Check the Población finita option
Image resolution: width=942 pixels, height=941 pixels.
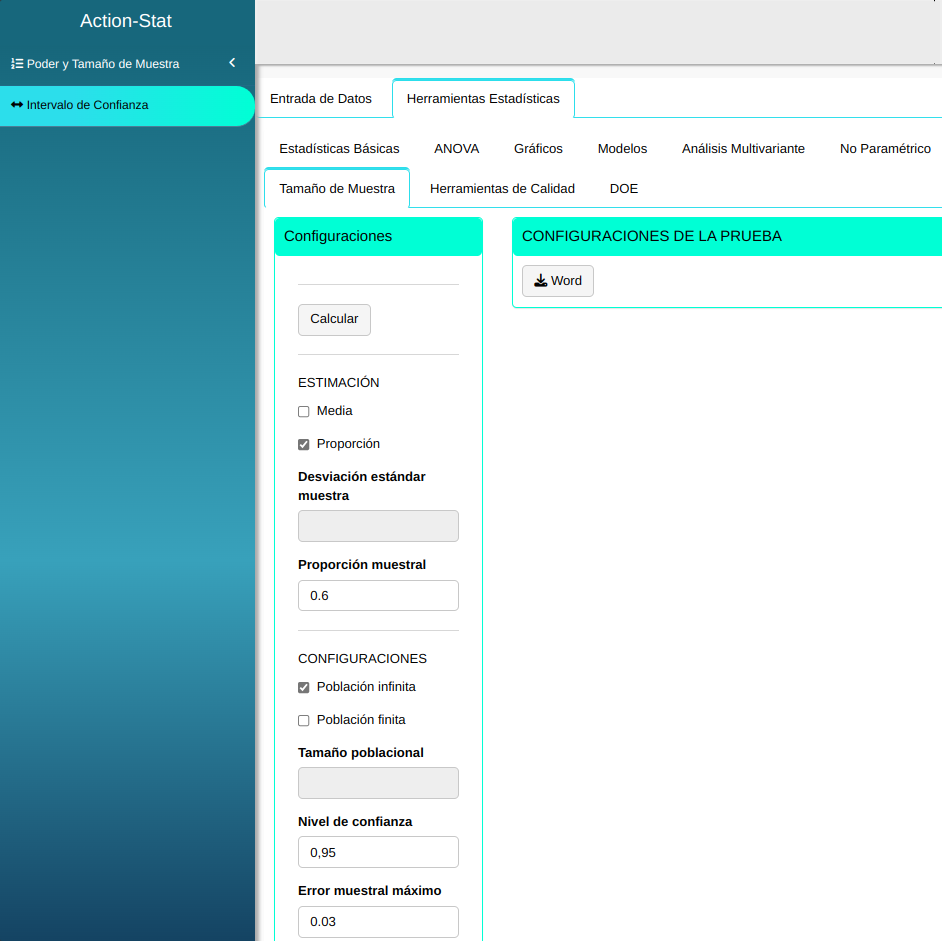[304, 721]
